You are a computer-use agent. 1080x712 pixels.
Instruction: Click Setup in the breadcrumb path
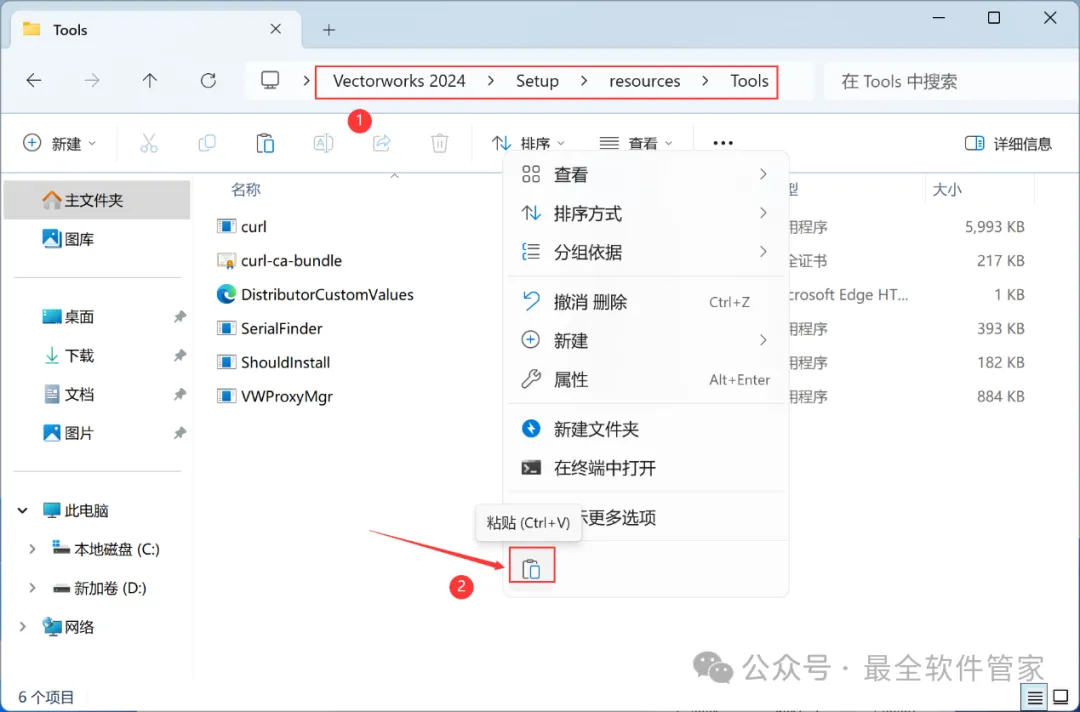(537, 81)
